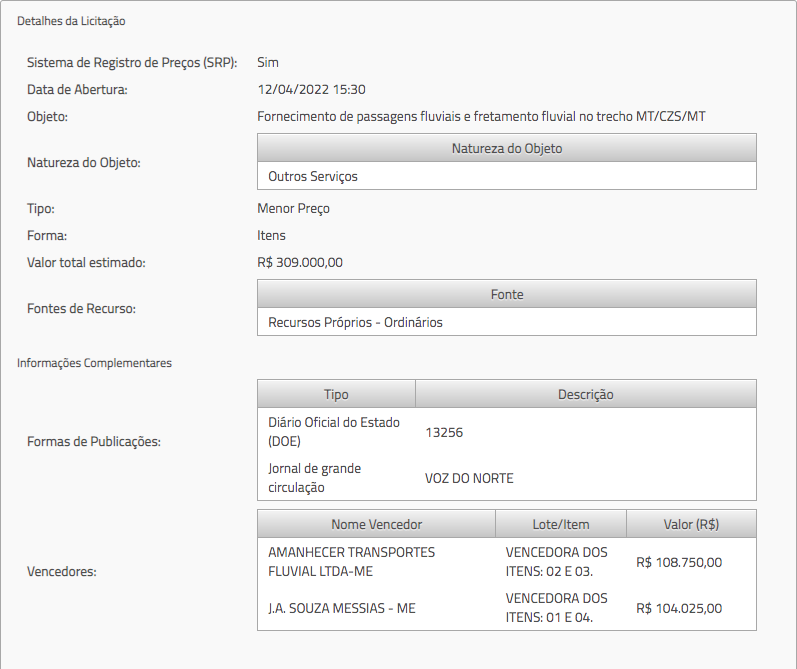Viewport: 797px width, 669px height.
Task: Select the Outros Serviços table row
Action: 313,176
